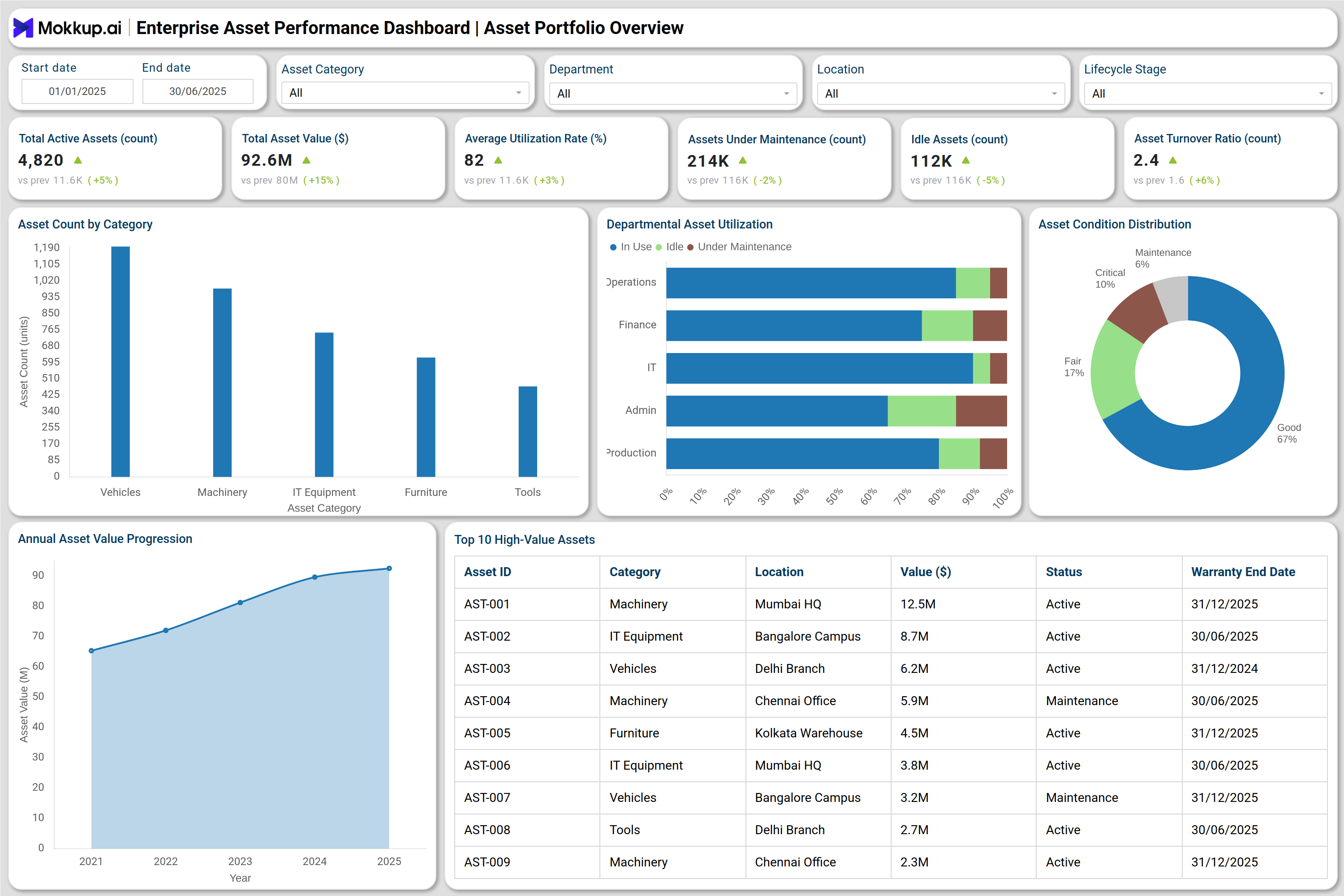
Task: Open the Asset Category dropdown
Action: click(x=405, y=93)
